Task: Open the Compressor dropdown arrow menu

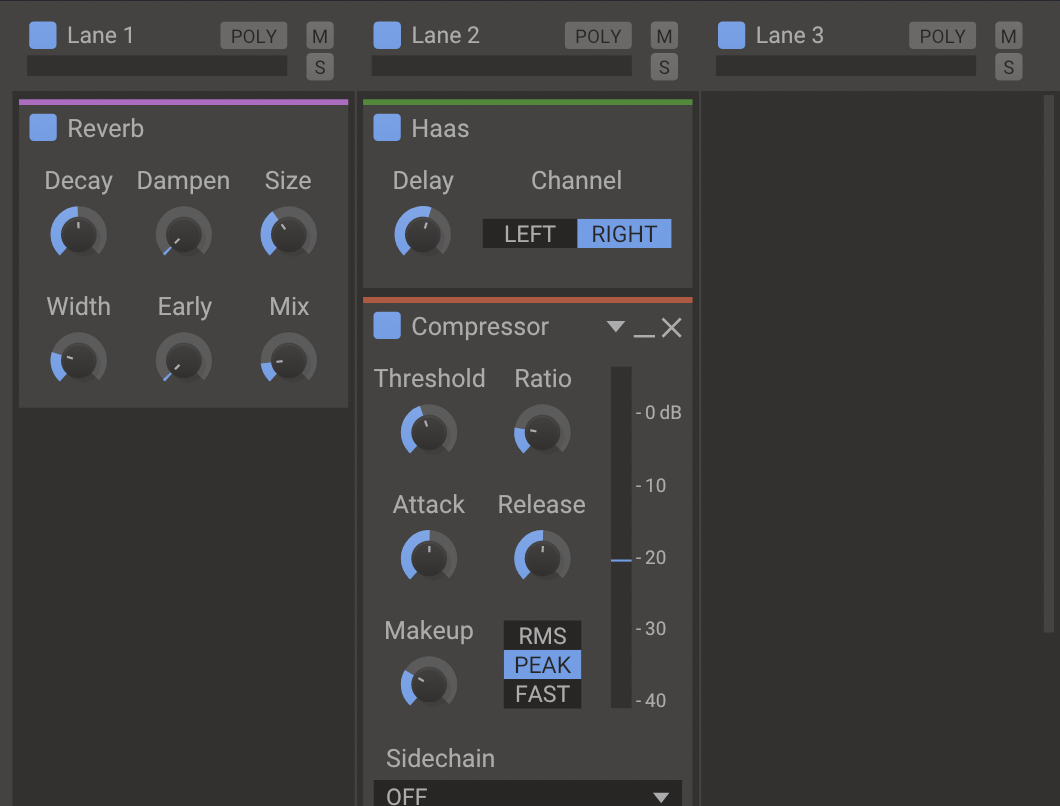Action: (615, 327)
